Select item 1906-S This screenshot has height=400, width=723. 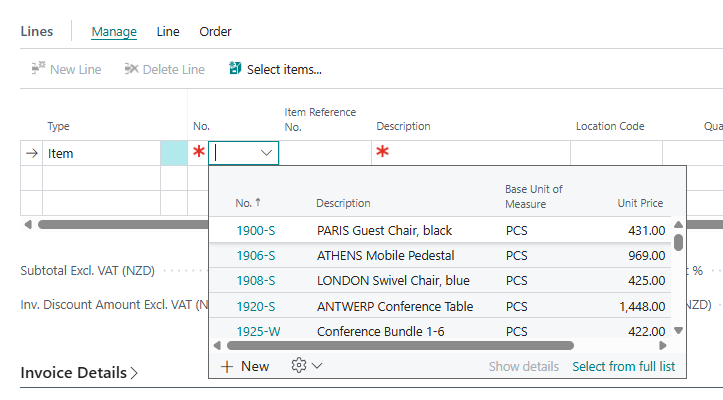pos(256,255)
